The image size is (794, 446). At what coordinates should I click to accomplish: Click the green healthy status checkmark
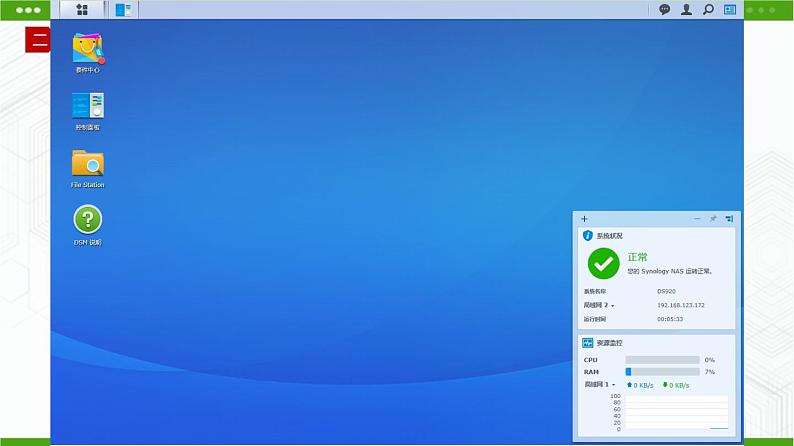pyautogui.click(x=603, y=263)
